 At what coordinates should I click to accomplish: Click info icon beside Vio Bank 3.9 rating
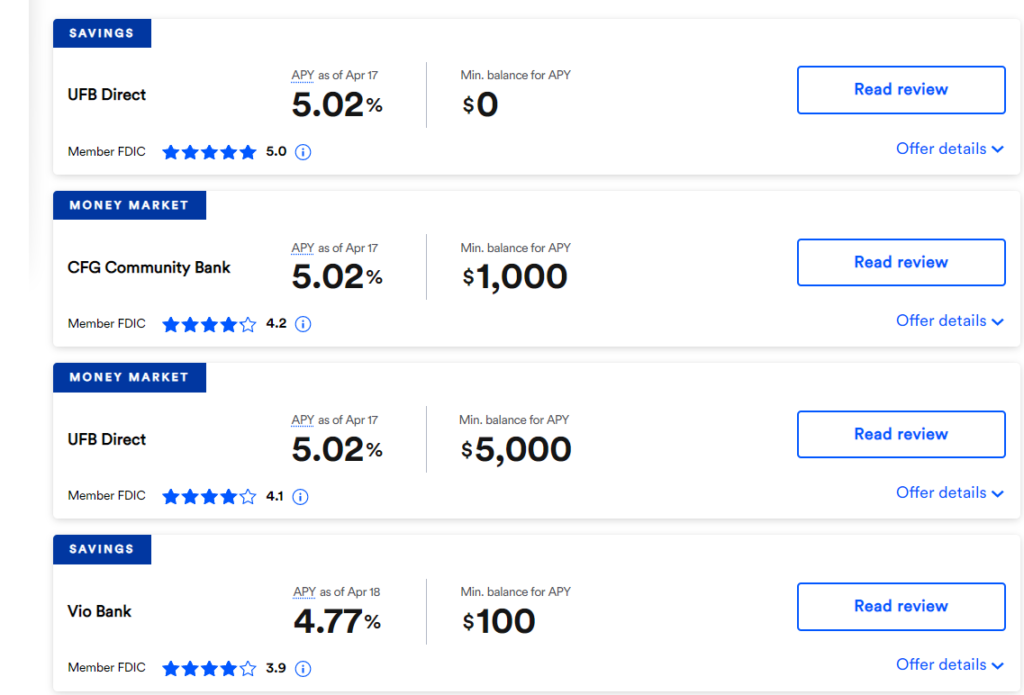303,668
